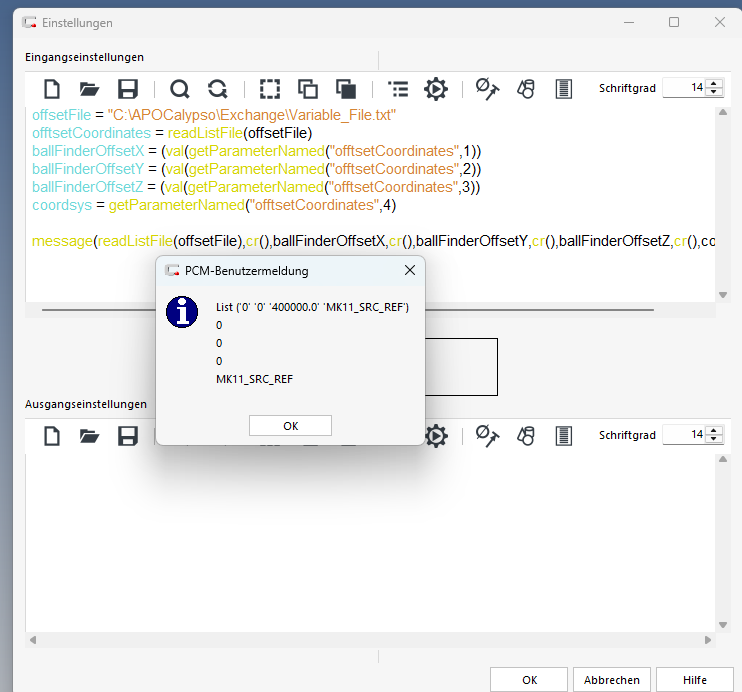Click the magnifier search icon in top toolbar
The width and height of the screenshot is (742, 692).
(x=179, y=89)
